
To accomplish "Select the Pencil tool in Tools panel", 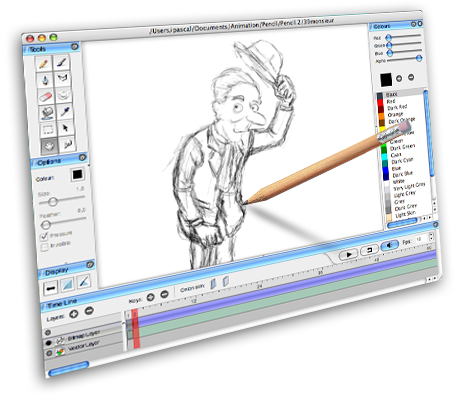I will (44, 64).
